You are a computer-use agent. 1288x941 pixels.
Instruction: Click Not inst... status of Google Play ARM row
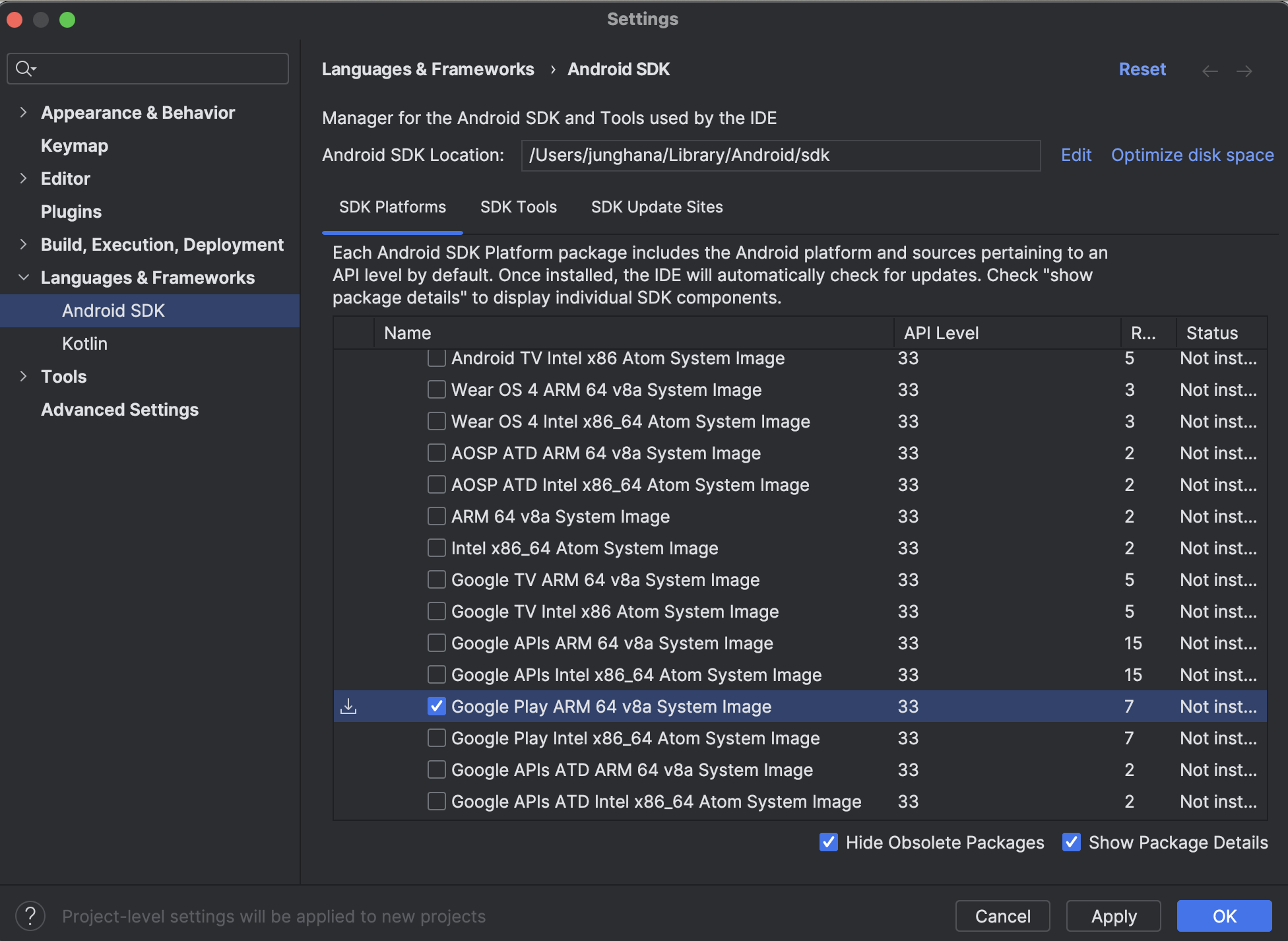[x=1218, y=707]
